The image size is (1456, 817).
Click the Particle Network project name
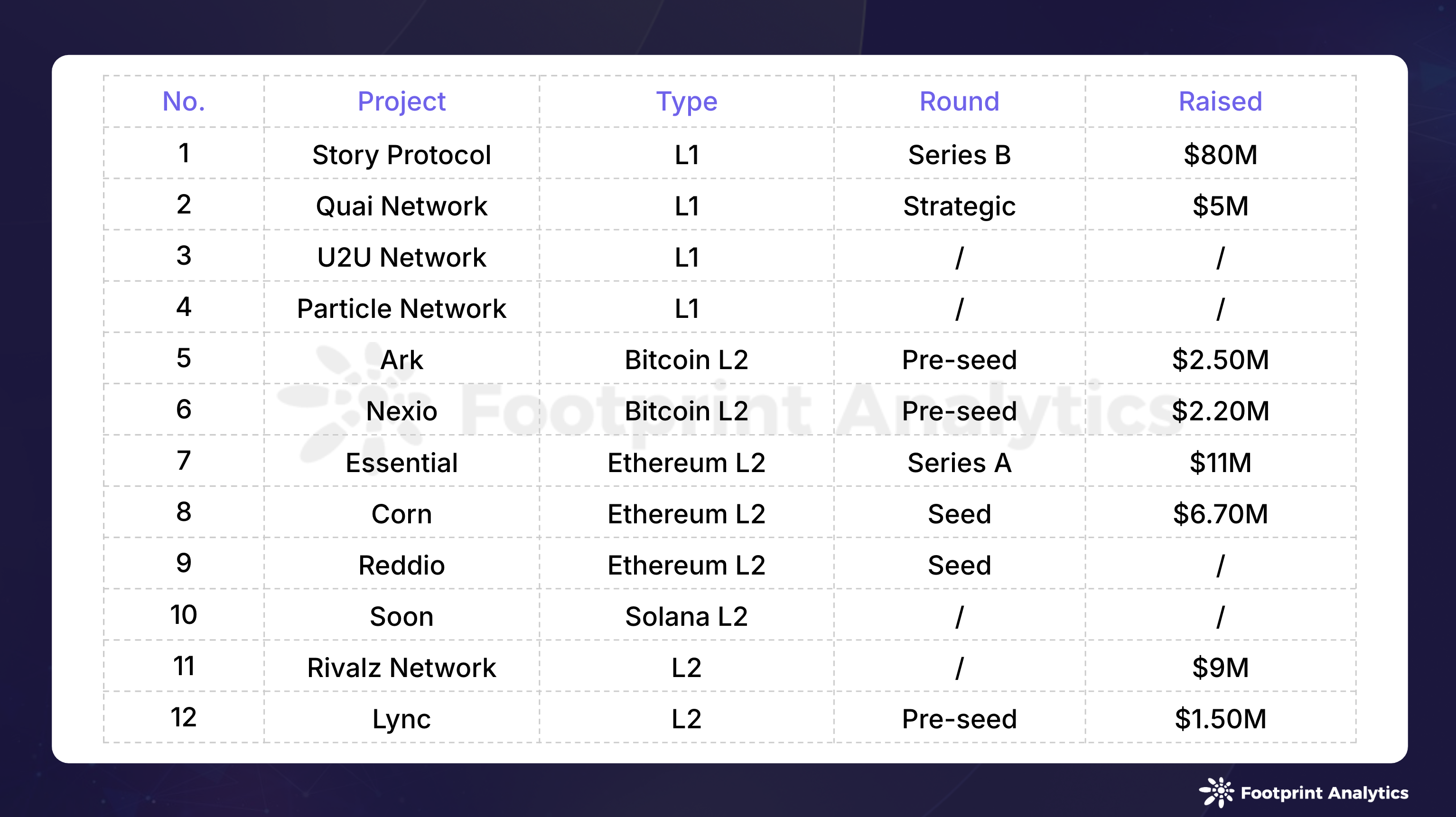tap(401, 309)
